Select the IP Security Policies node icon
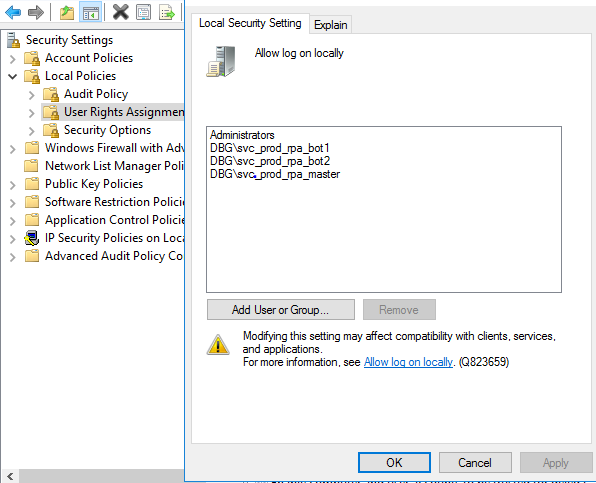596x483 pixels. tap(32, 238)
